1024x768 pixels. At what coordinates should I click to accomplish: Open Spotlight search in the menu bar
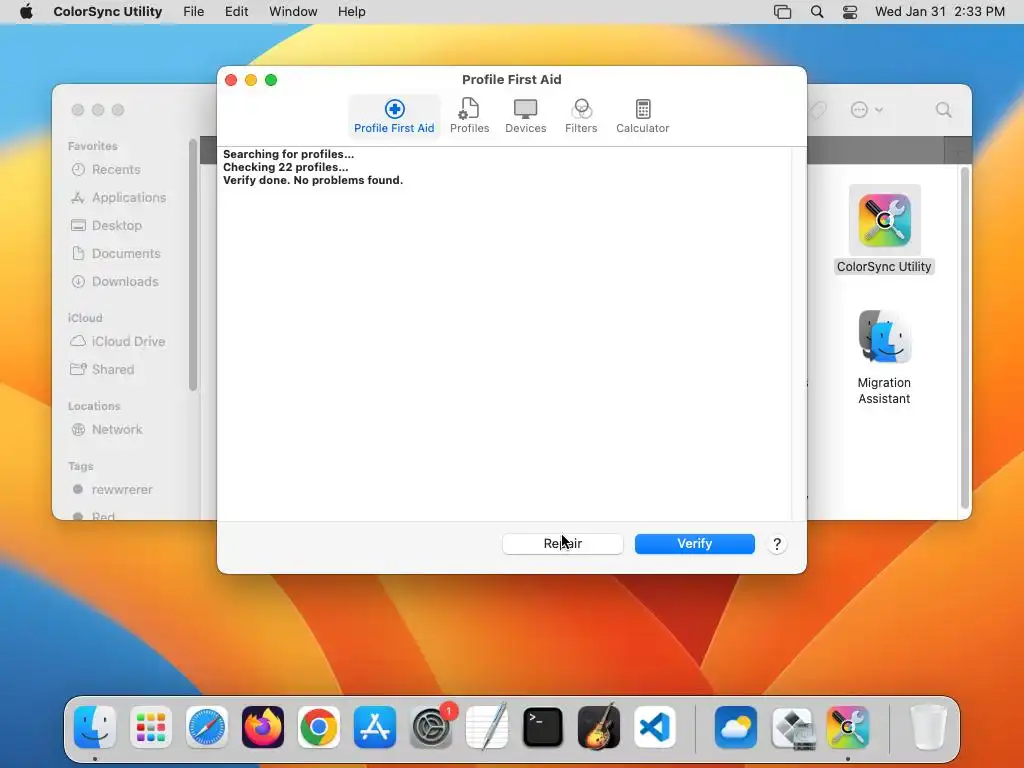click(x=817, y=12)
